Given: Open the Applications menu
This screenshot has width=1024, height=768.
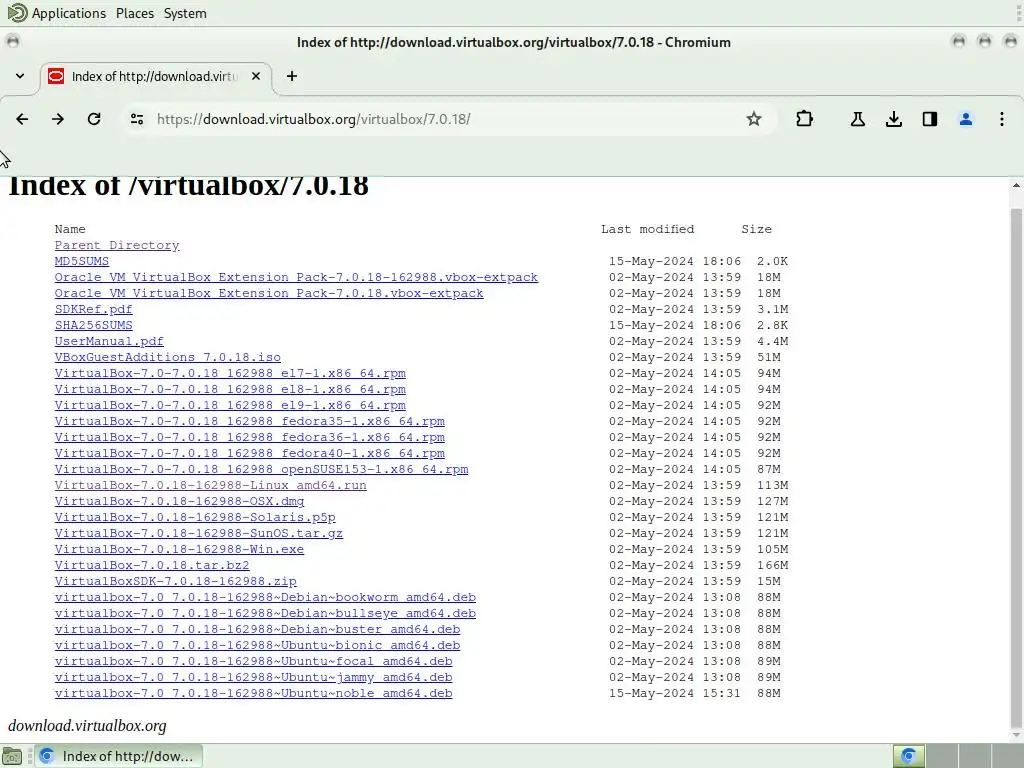Looking at the screenshot, I should (69, 13).
